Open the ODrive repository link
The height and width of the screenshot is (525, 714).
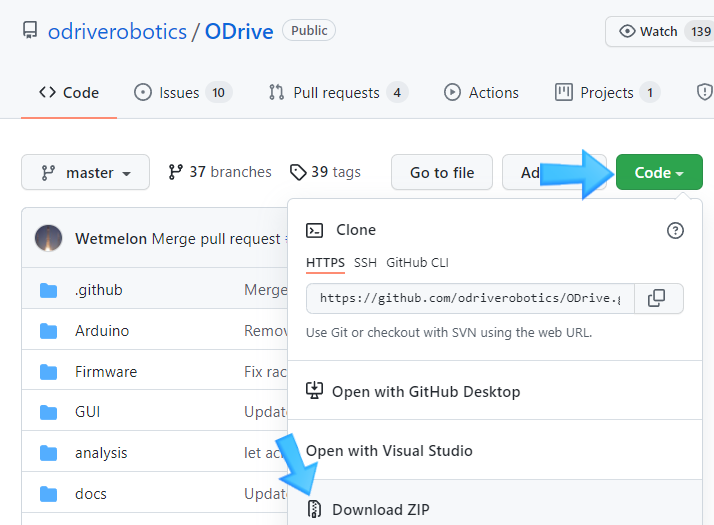[239, 31]
